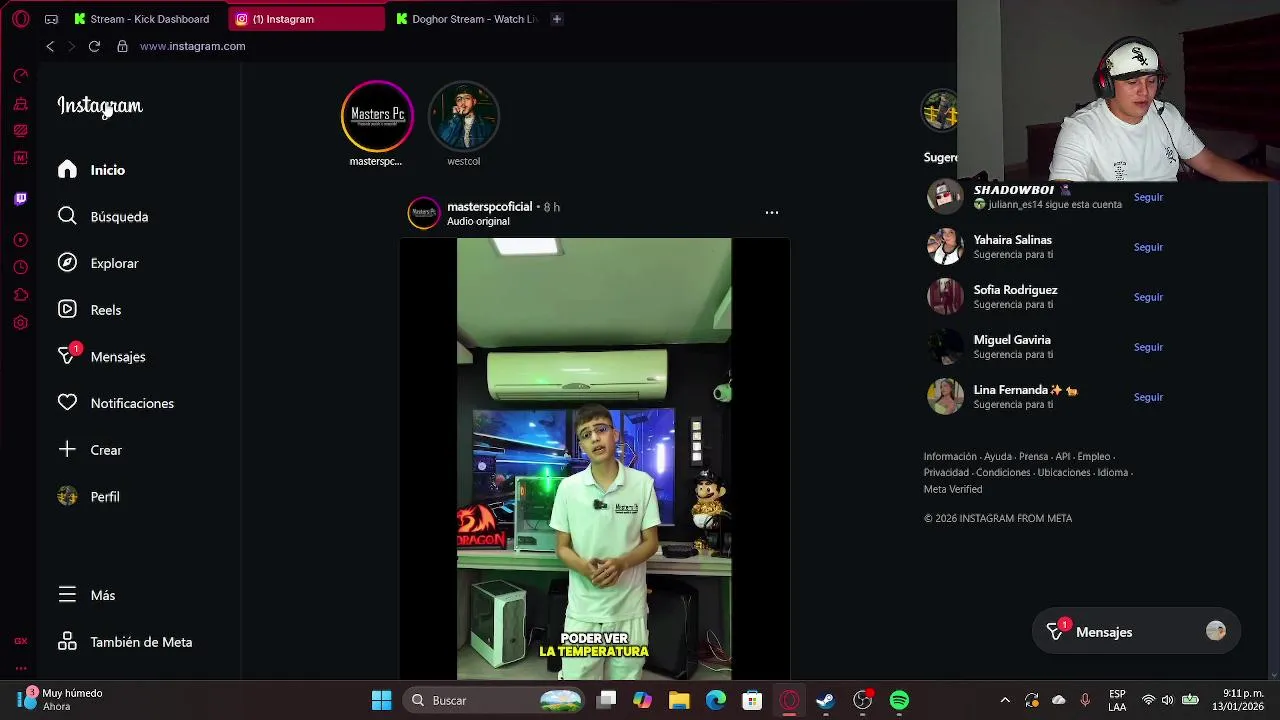Viewport: 1280px width, 720px height.
Task: Follow Yahaira Salinas with Seguir
Action: pos(1148,247)
